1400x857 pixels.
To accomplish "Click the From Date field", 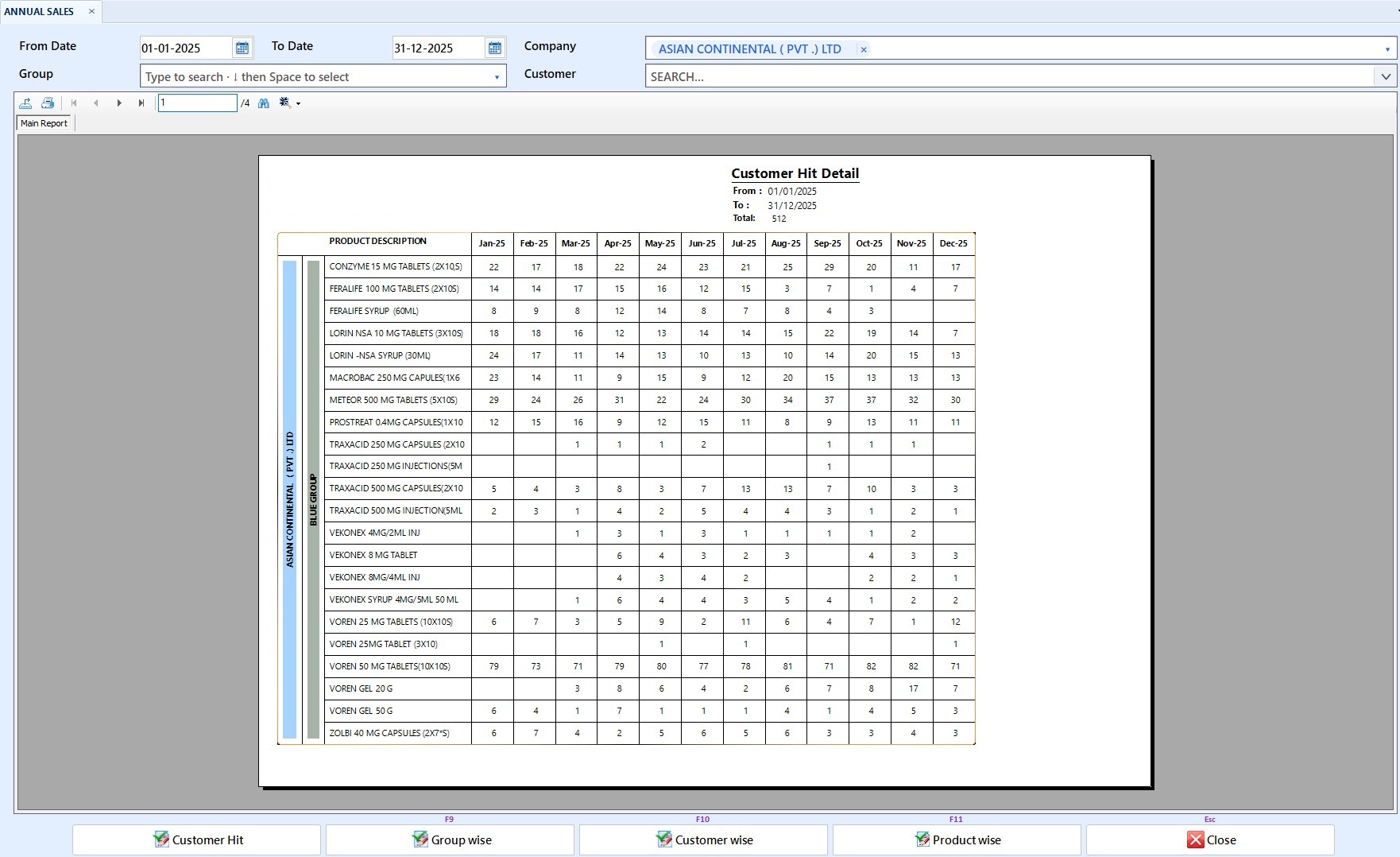I will [x=186, y=48].
